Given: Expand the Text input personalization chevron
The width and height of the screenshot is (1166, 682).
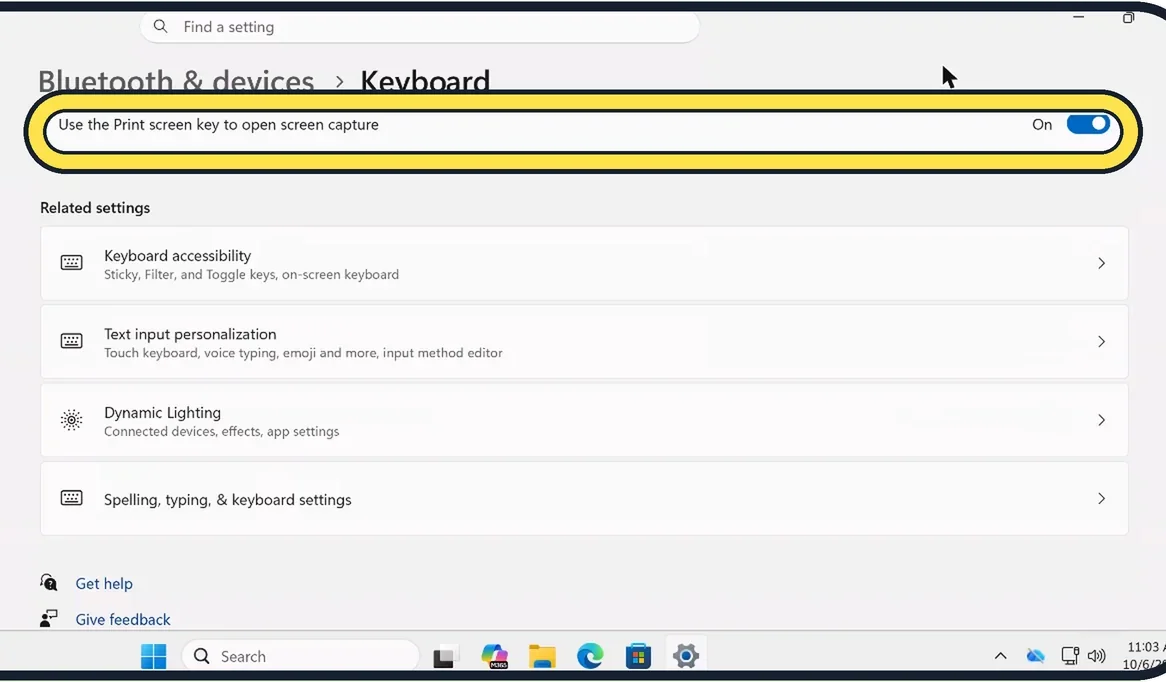Looking at the screenshot, I should point(1101,342).
